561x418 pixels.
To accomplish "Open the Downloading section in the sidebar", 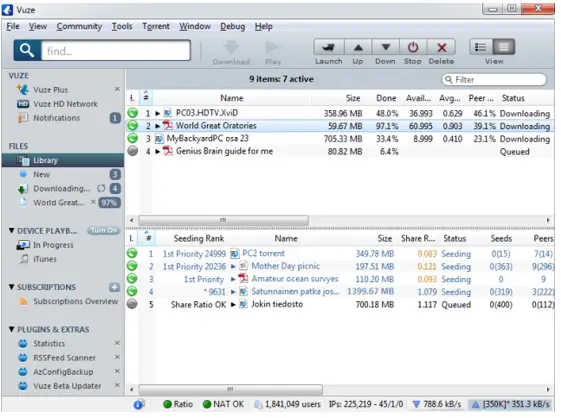I will pyautogui.click(x=61, y=189).
